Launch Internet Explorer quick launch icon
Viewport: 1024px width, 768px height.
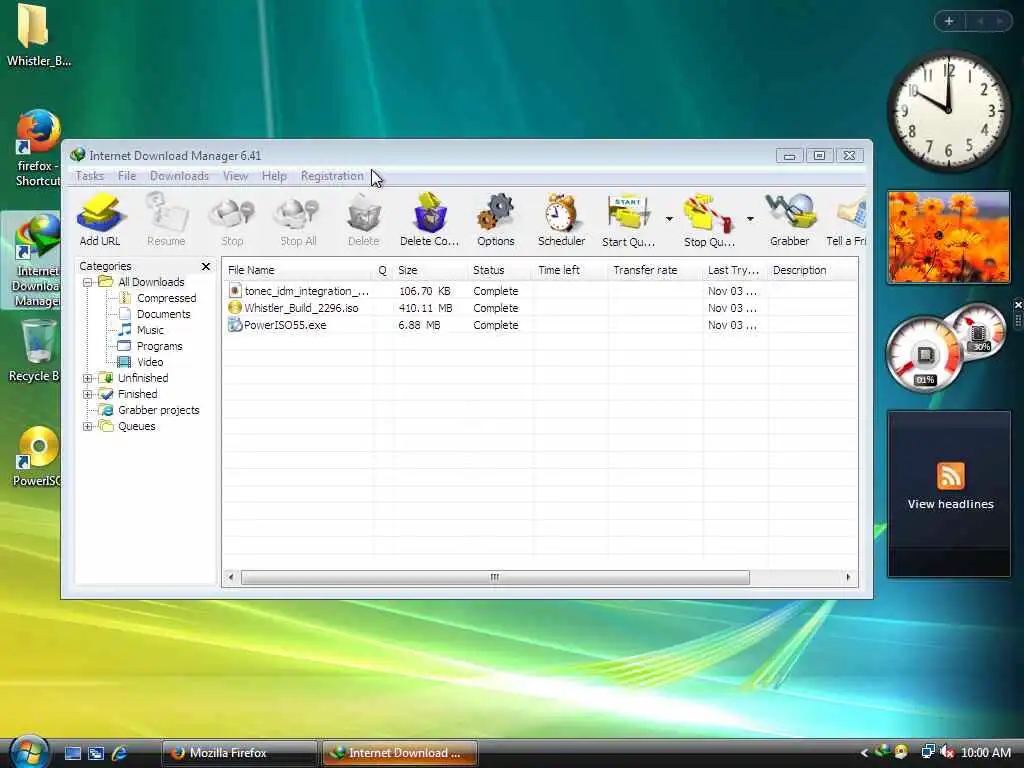pos(120,753)
